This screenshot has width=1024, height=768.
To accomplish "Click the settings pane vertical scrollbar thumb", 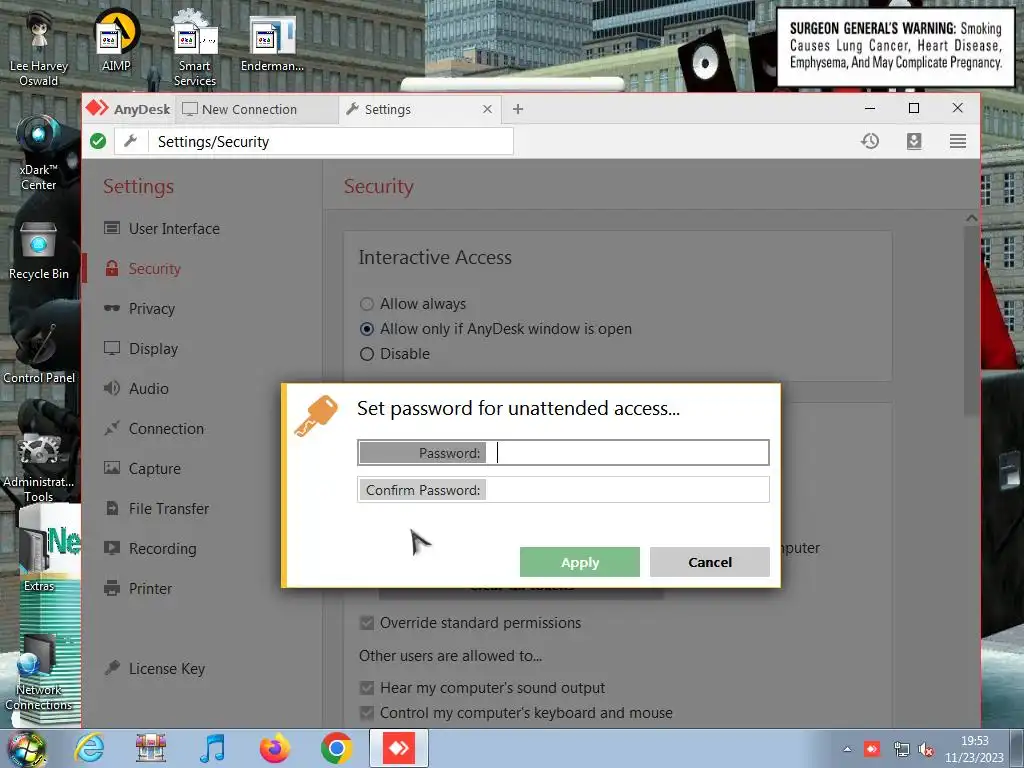I will [x=972, y=320].
